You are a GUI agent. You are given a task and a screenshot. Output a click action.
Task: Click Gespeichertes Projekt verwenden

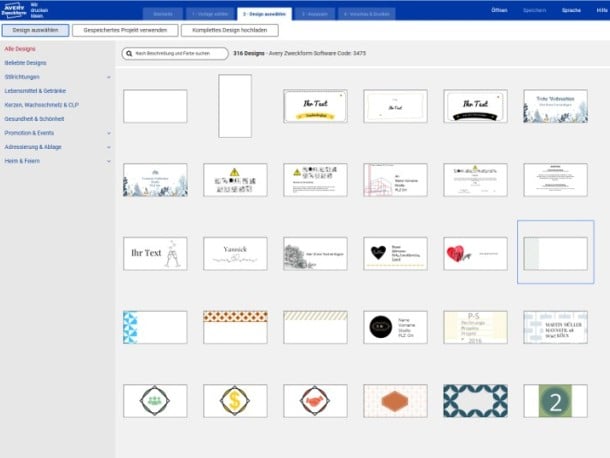(125, 30)
